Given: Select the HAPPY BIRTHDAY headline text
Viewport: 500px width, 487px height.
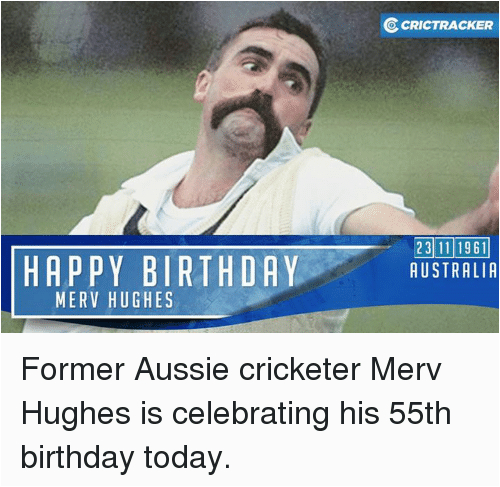Looking at the screenshot, I should [161, 271].
